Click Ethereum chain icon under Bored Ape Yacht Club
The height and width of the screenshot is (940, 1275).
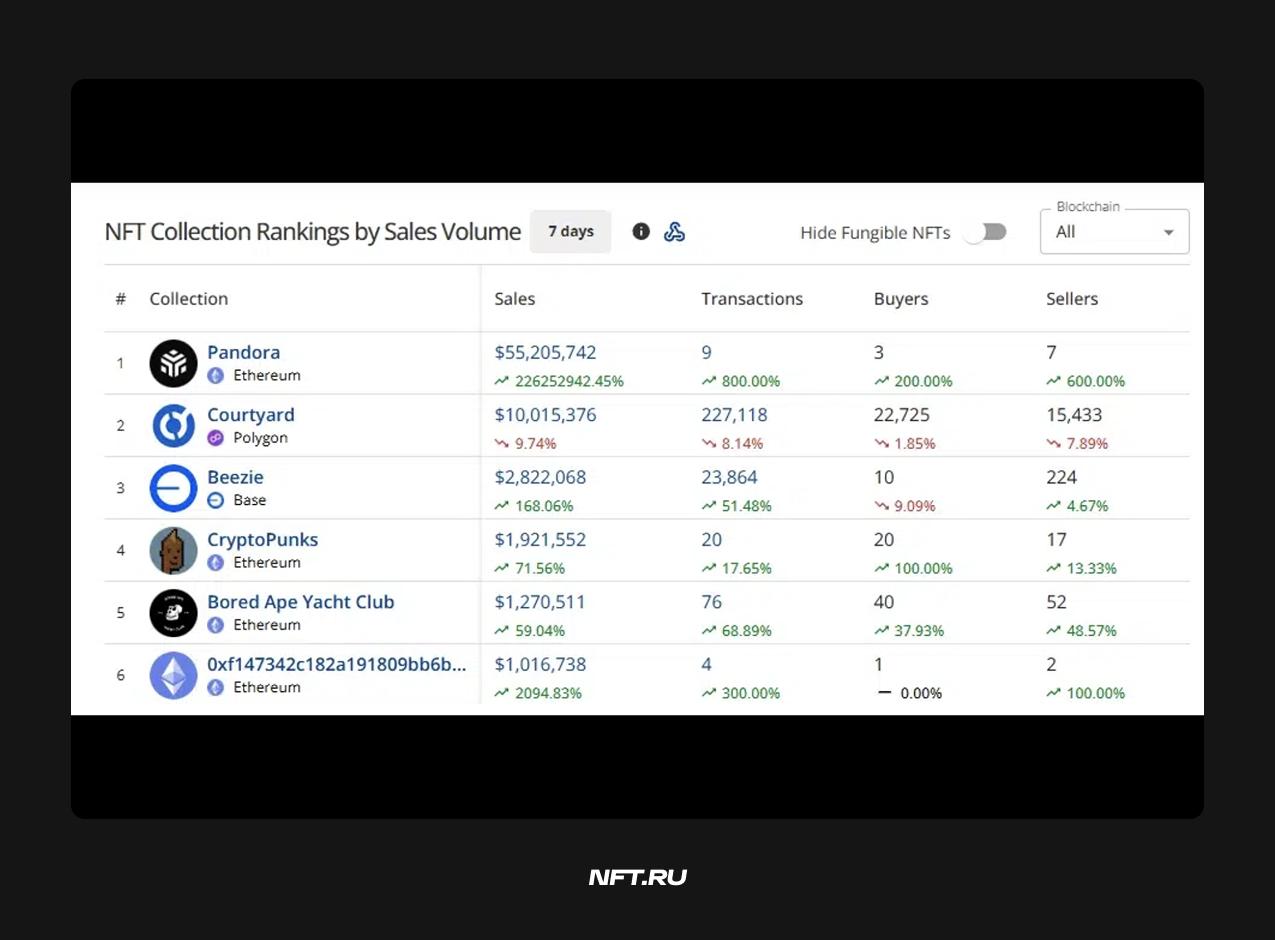coord(215,625)
